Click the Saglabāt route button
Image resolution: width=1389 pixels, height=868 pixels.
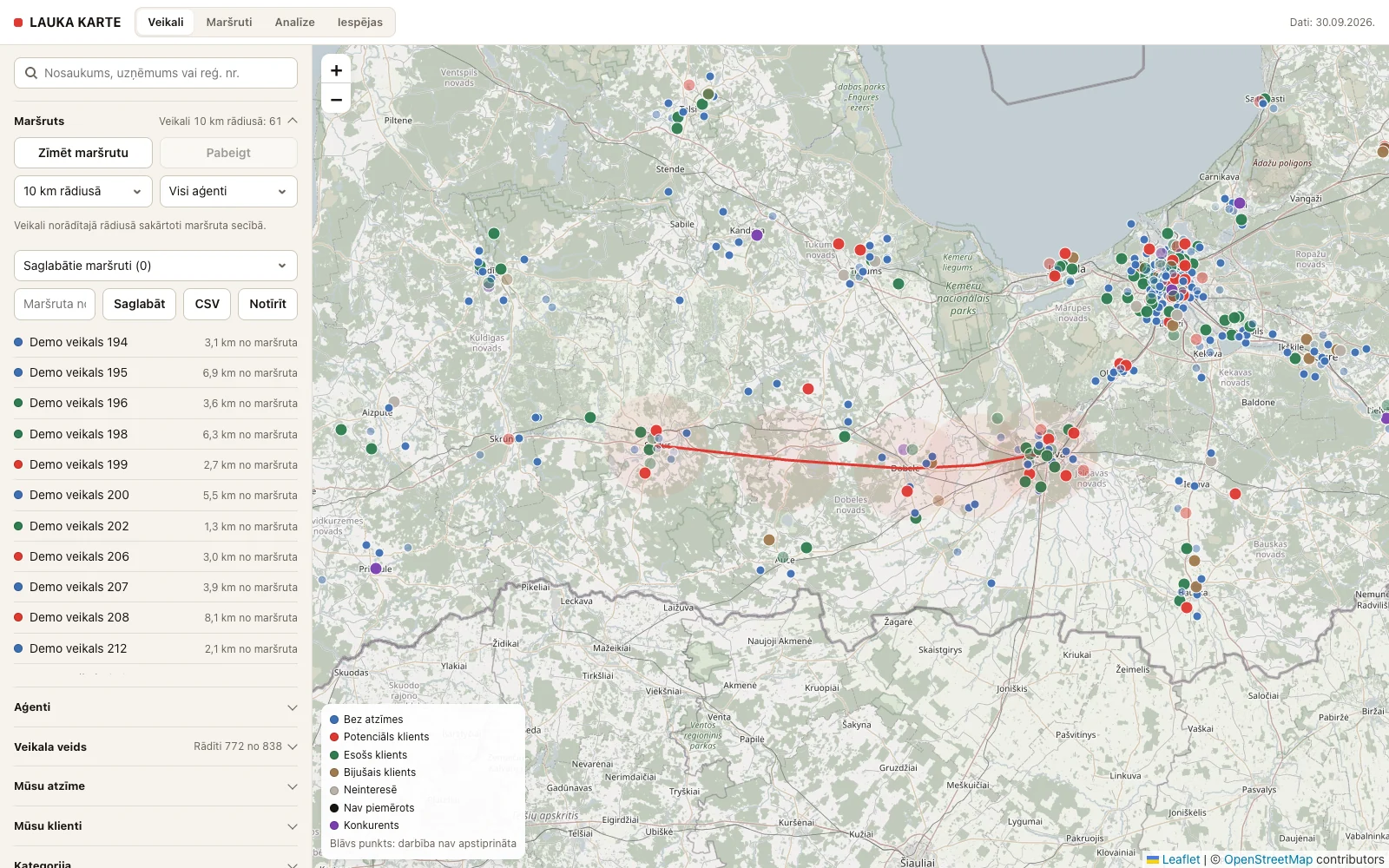(x=140, y=304)
